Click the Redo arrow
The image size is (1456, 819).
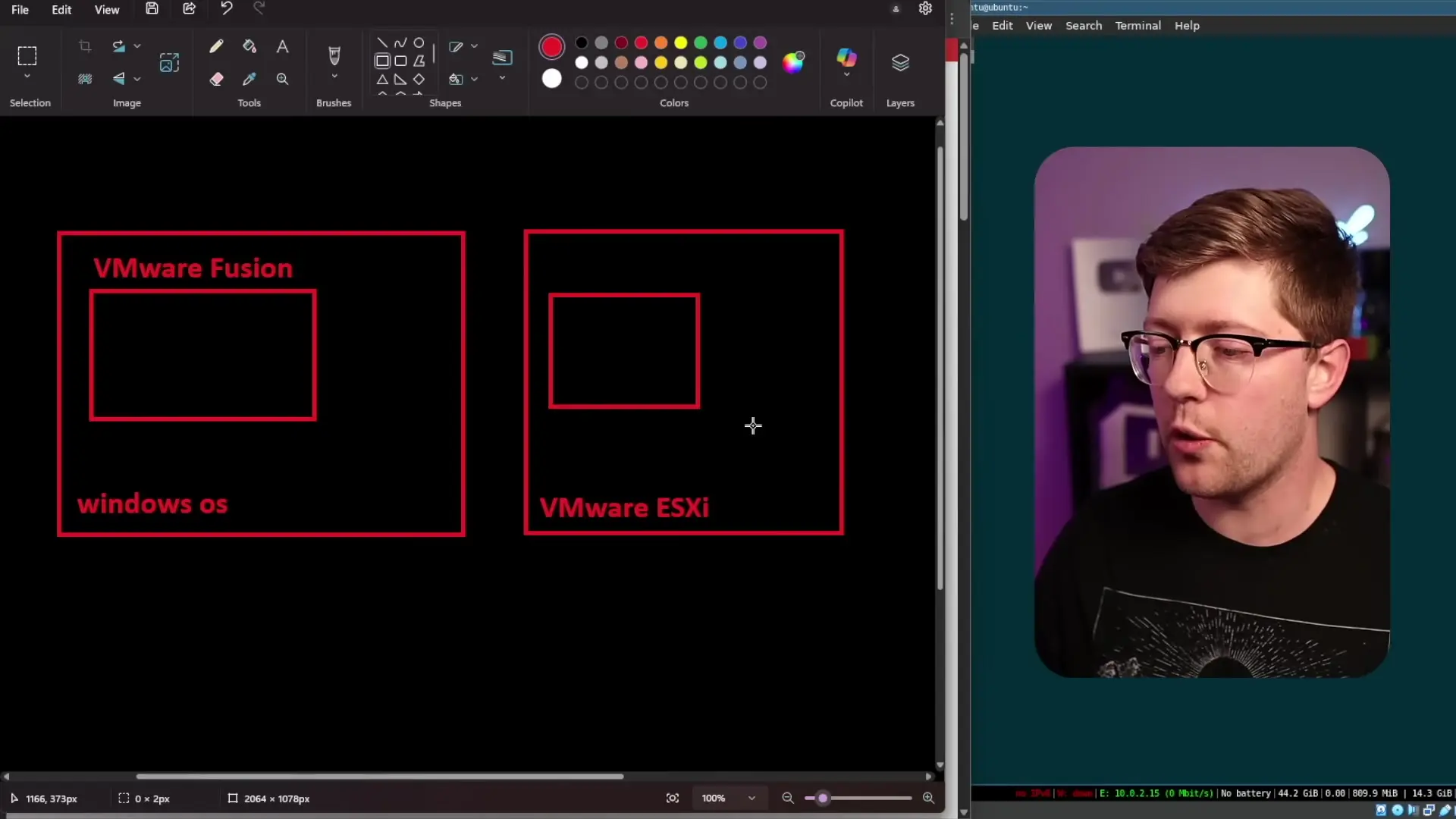(x=259, y=9)
